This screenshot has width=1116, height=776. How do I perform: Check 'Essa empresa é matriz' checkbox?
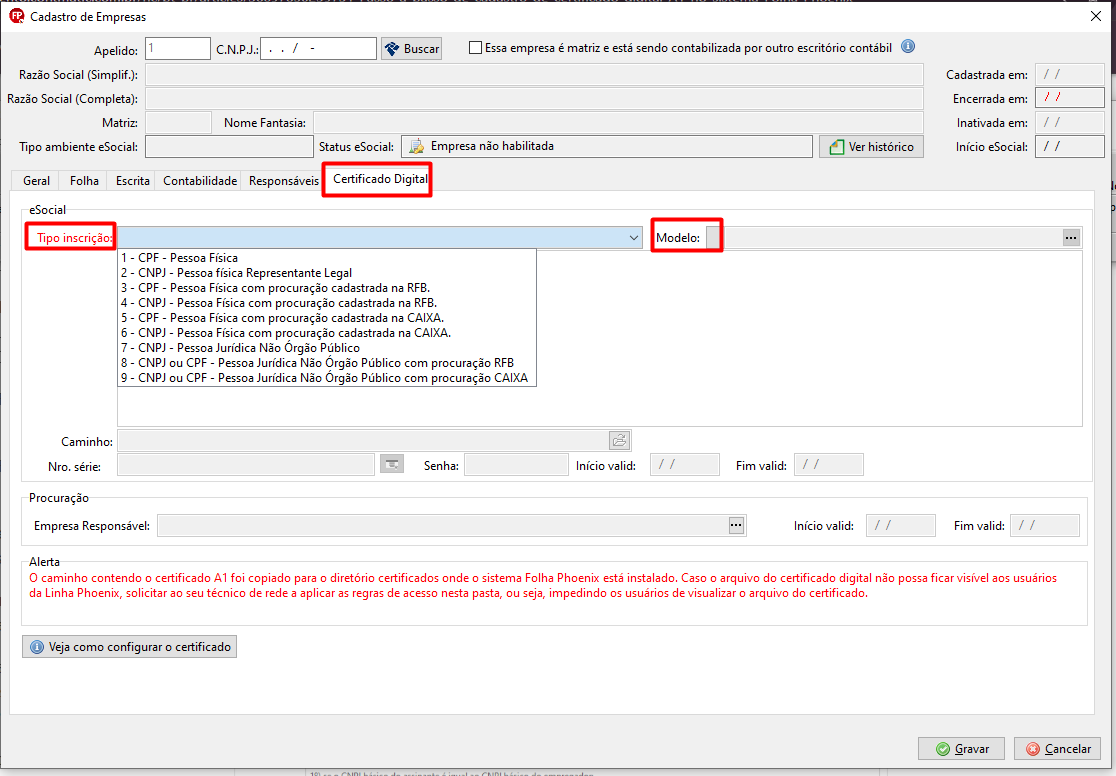(x=475, y=48)
